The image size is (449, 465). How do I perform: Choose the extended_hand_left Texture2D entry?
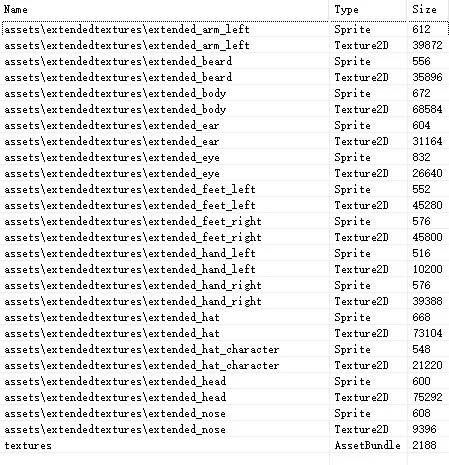click(224, 269)
